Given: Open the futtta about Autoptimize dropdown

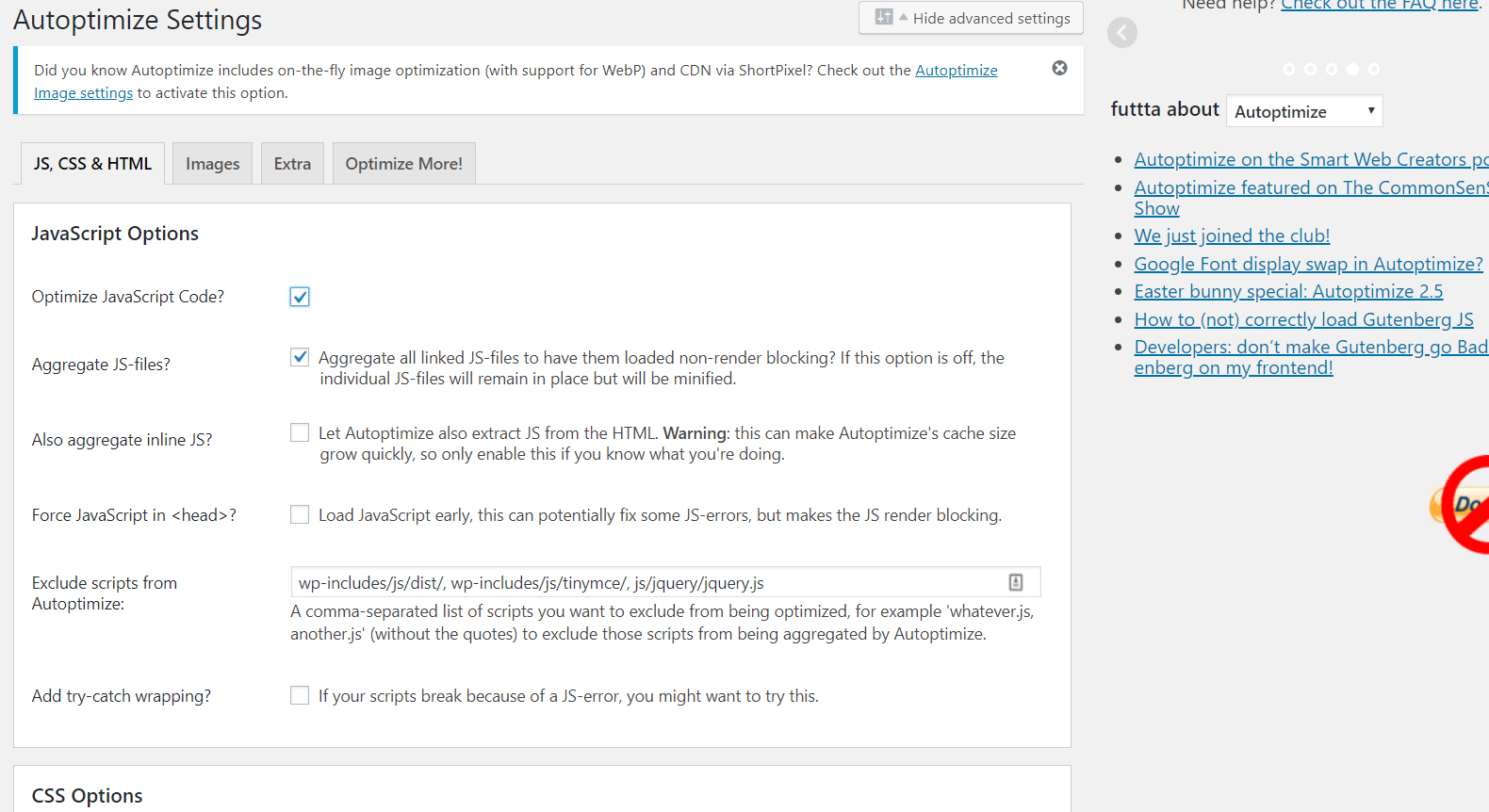Looking at the screenshot, I should pos(1303,111).
